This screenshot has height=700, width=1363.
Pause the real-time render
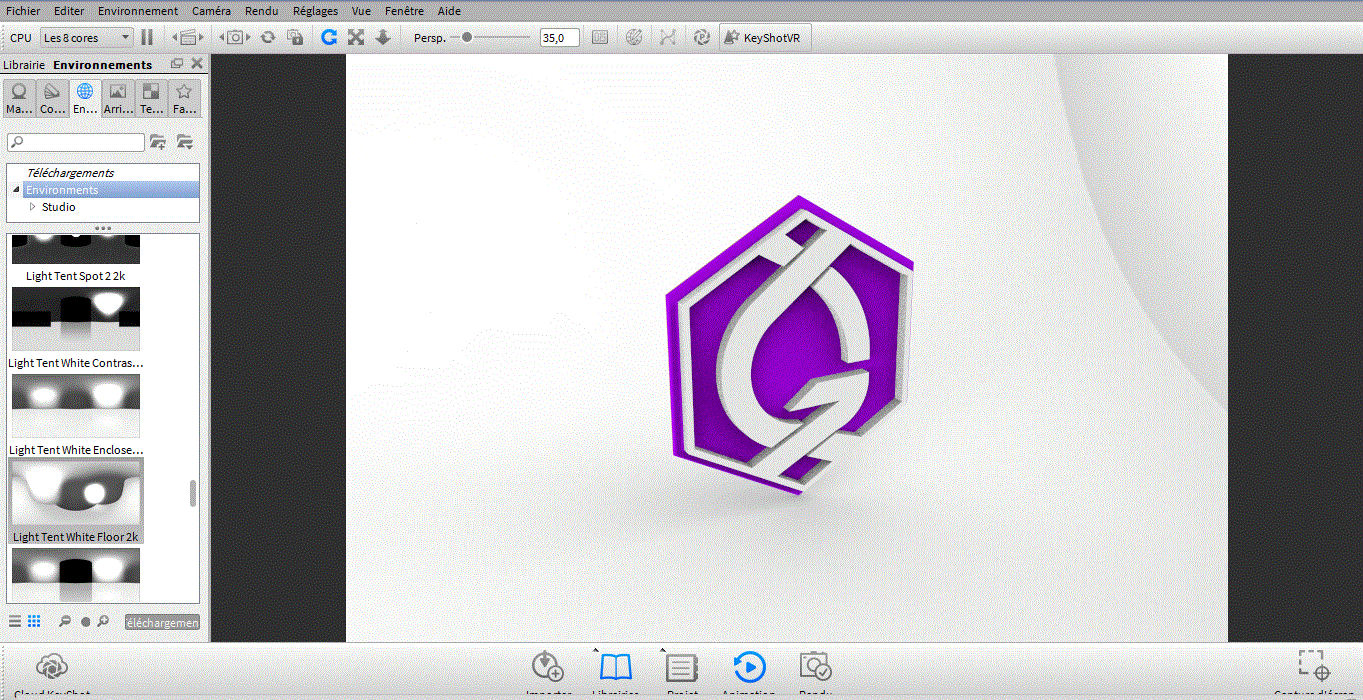147,37
